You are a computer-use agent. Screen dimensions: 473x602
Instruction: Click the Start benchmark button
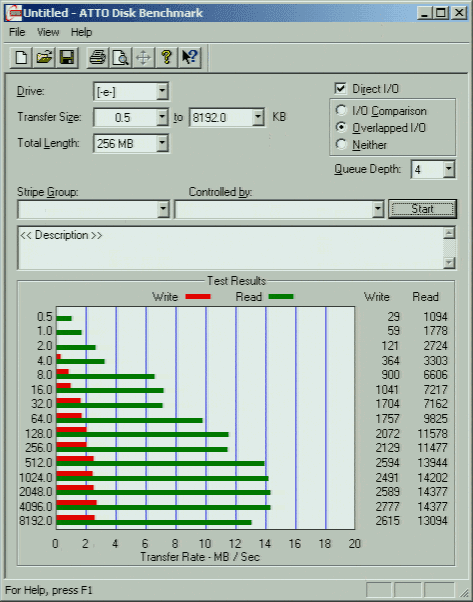click(x=422, y=209)
